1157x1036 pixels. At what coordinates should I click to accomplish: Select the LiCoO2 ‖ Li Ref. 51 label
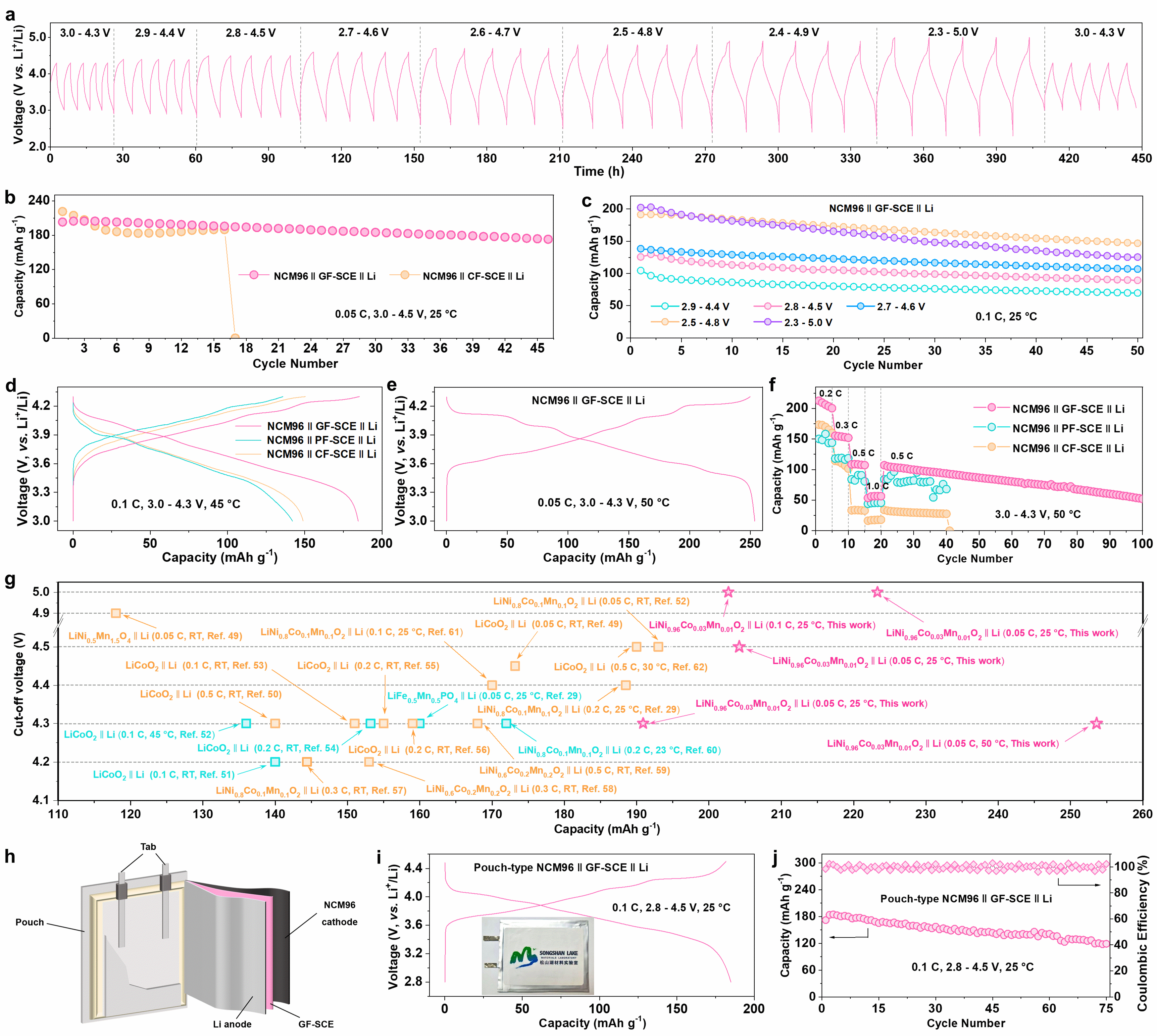click(164, 775)
